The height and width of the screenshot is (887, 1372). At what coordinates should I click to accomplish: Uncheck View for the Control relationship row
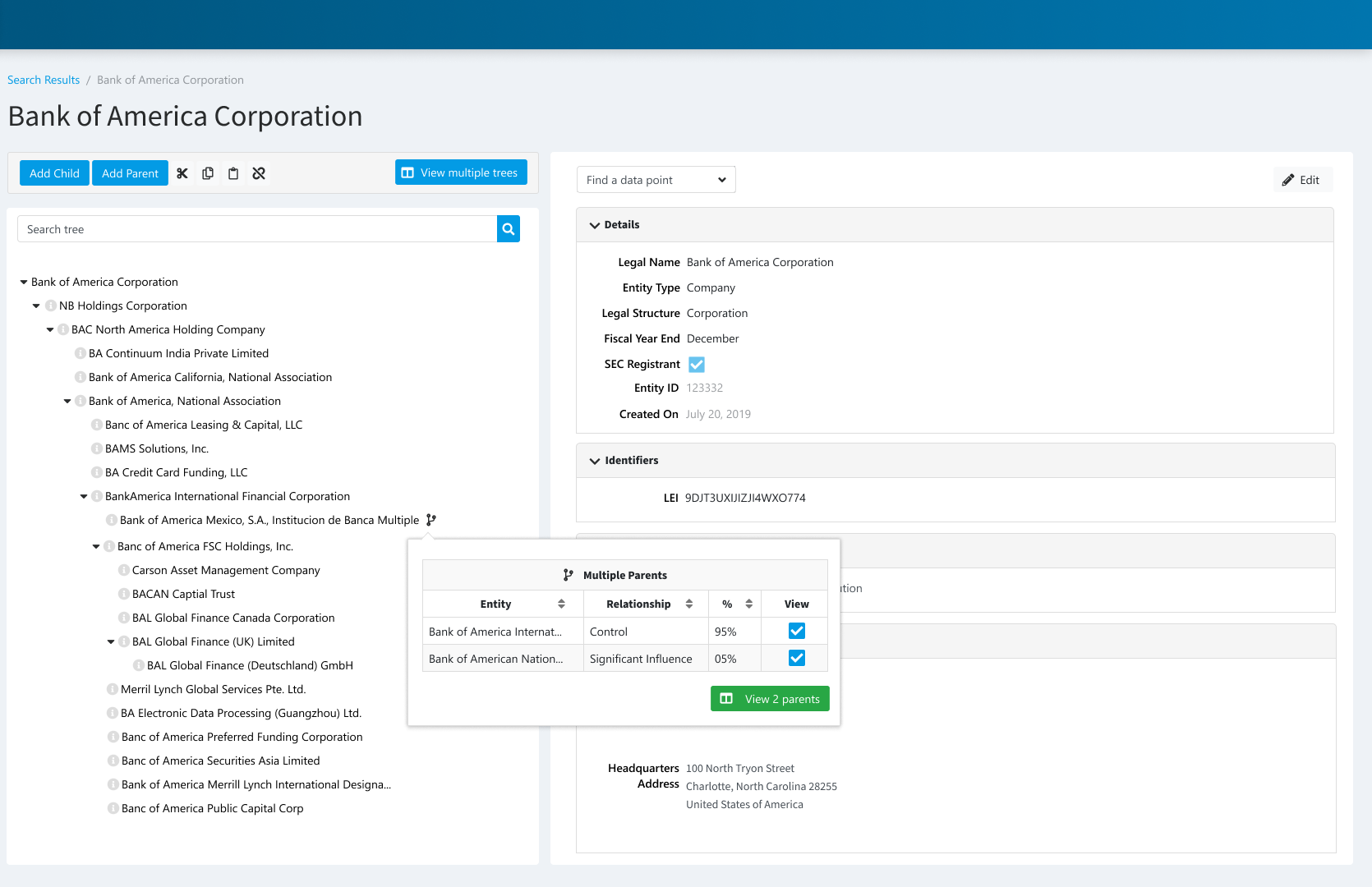click(x=796, y=631)
